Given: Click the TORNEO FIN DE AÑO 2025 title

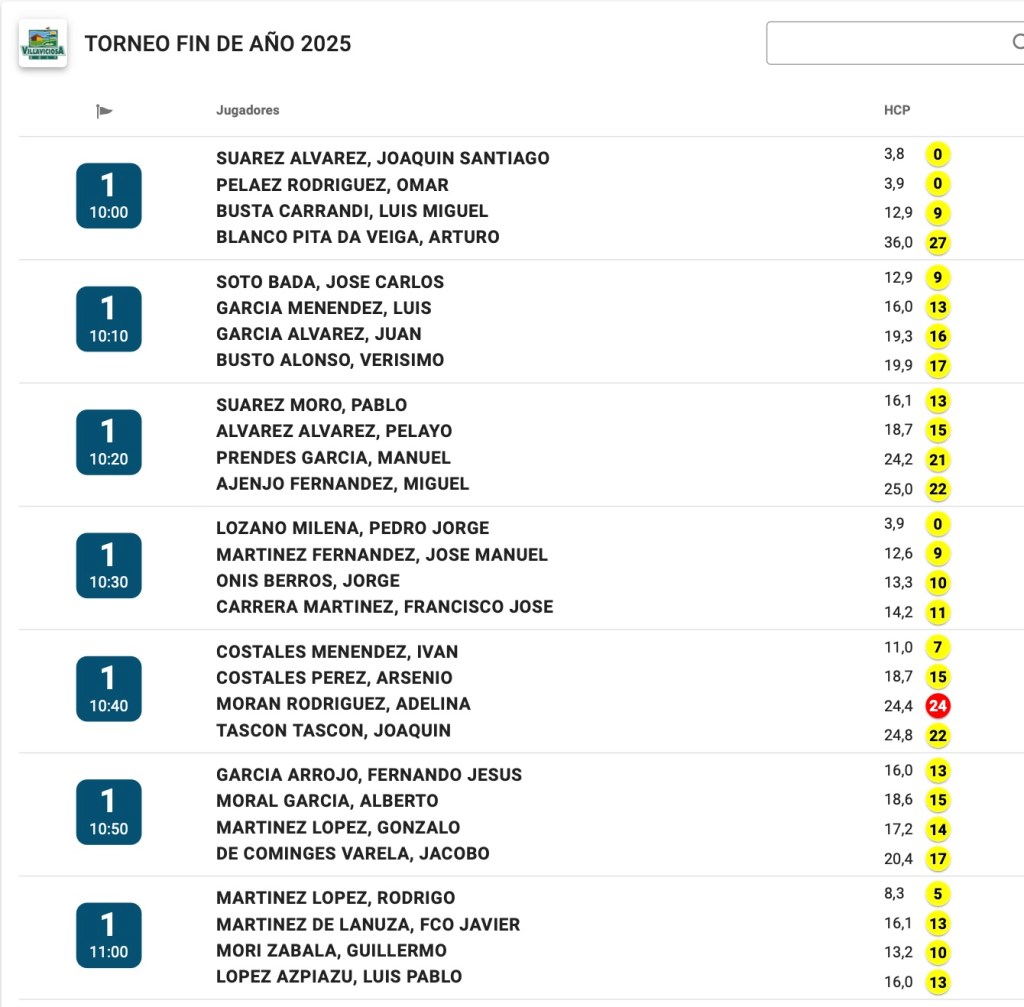Looking at the screenshot, I should (x=218, y=44).
